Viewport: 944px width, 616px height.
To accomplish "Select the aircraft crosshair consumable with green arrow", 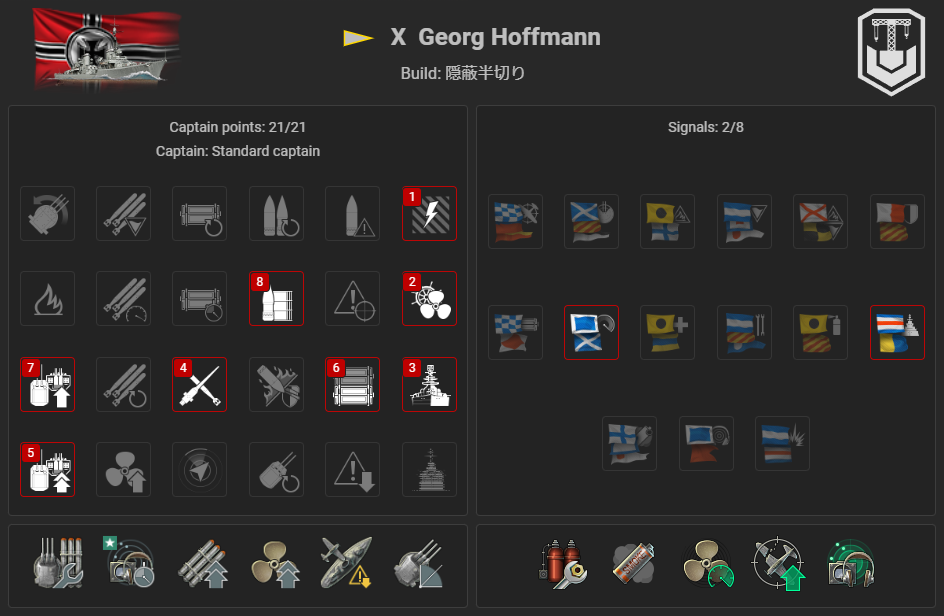I will pos(779,564).
